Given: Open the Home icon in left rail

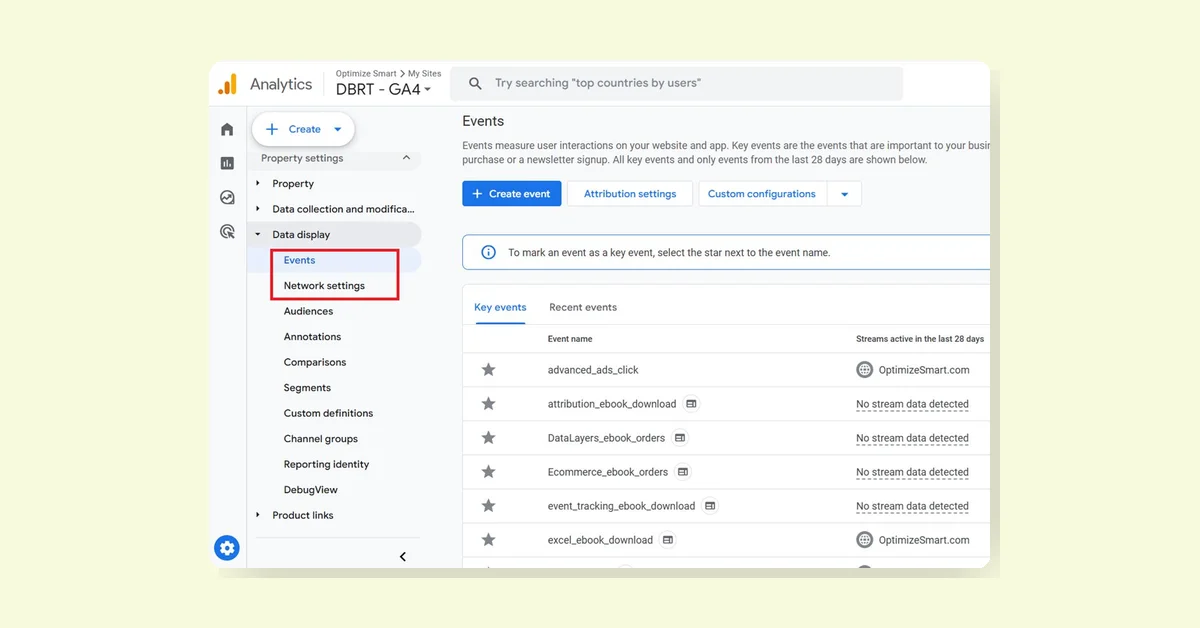Looking at the screenshot, I should (x=227, y=129).
